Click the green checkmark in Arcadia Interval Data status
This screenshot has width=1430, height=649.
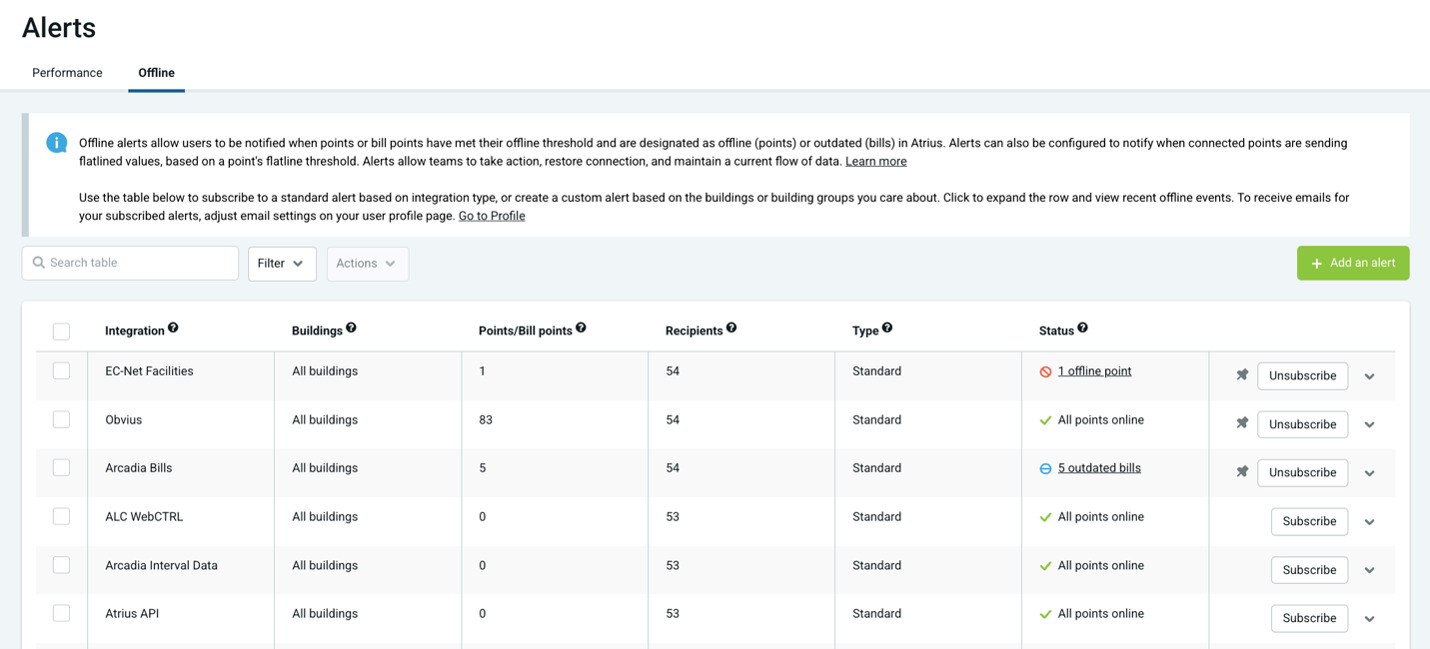pyautogui.click(x=1045, y=566)
